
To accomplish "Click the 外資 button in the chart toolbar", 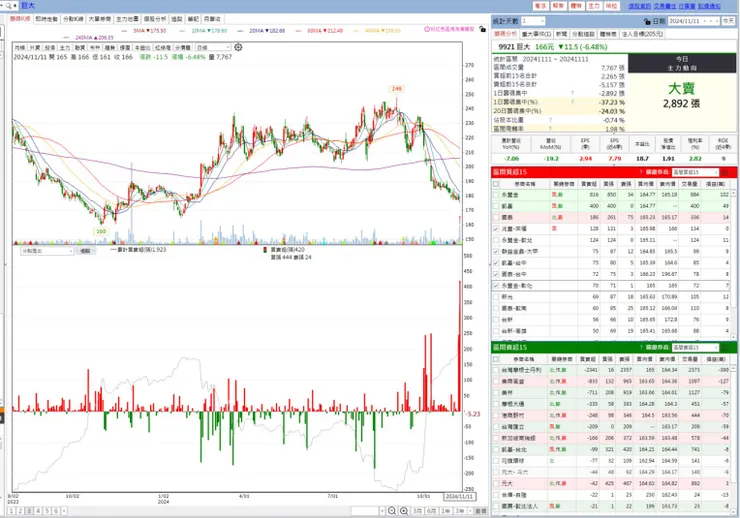I will (35, 48).
